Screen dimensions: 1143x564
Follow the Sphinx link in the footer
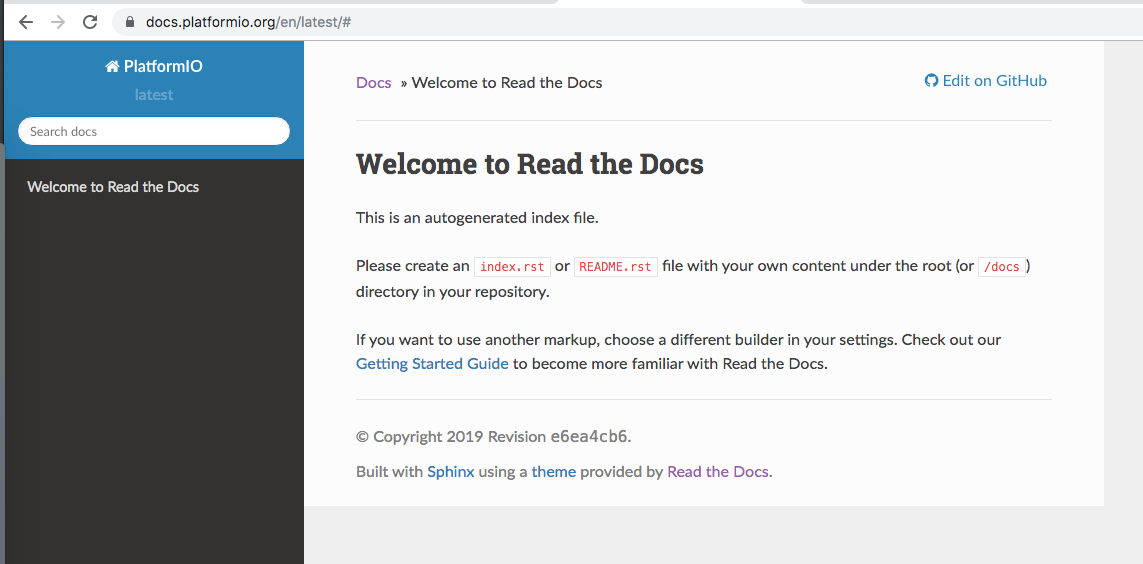coord(450,471)
